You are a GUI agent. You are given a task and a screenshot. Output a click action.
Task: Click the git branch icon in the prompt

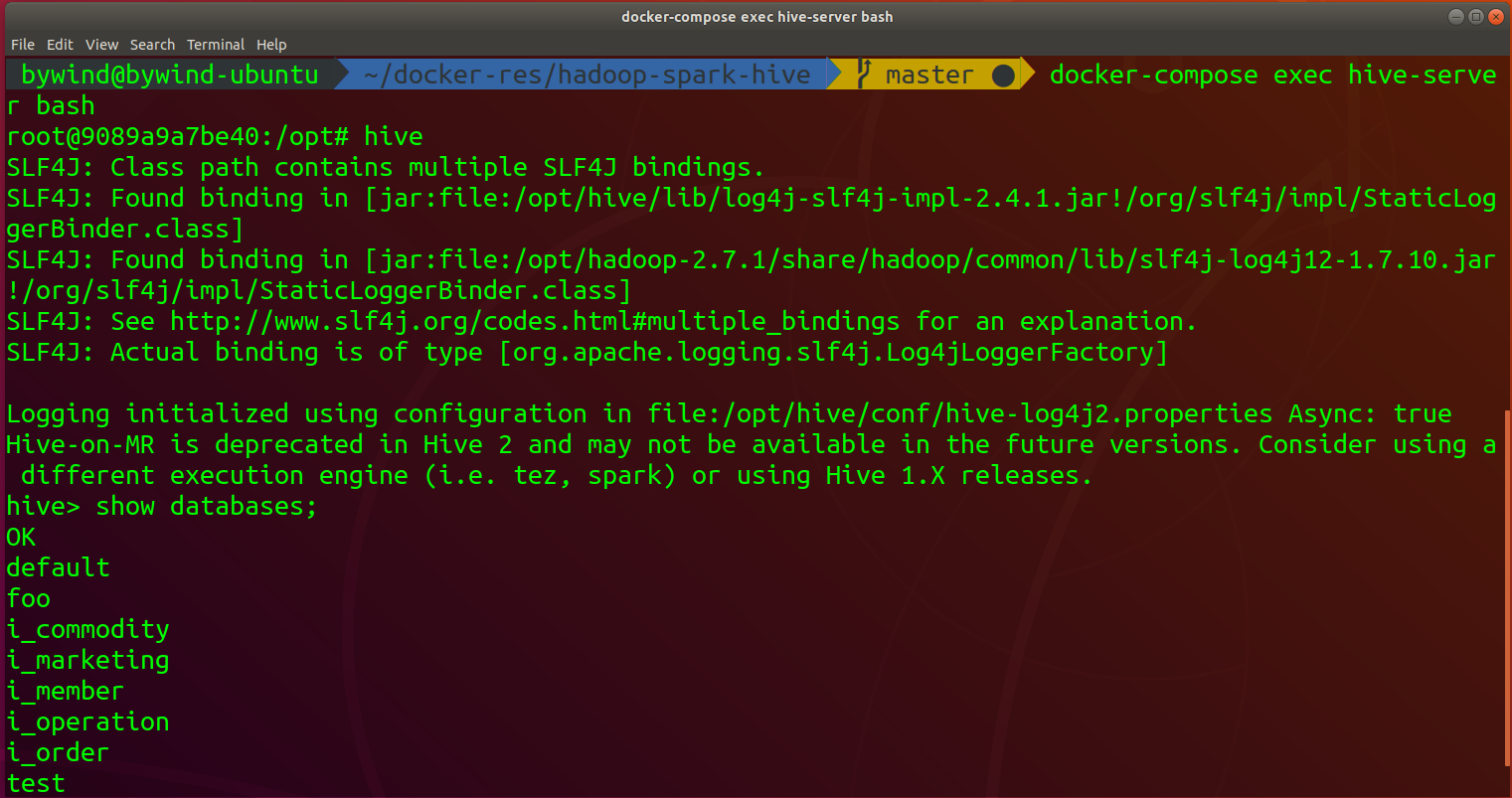pyautogui.click(x=864, y=75)
